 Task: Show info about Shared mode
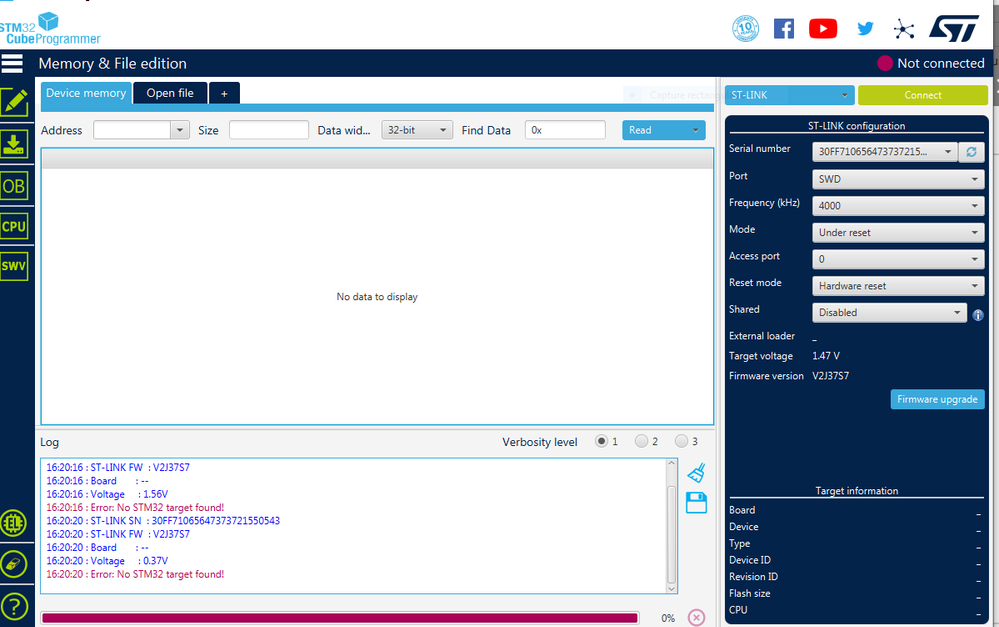978,315
